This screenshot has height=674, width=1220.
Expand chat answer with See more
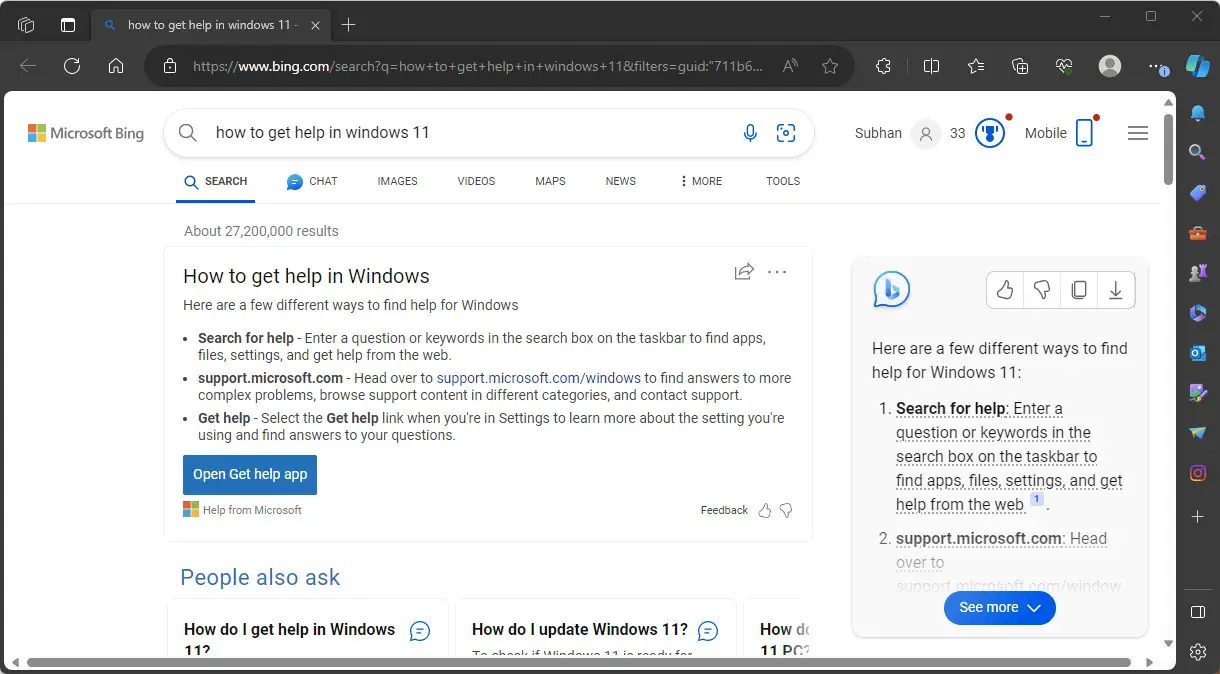pyautogui.click(x=1000, y=607)
